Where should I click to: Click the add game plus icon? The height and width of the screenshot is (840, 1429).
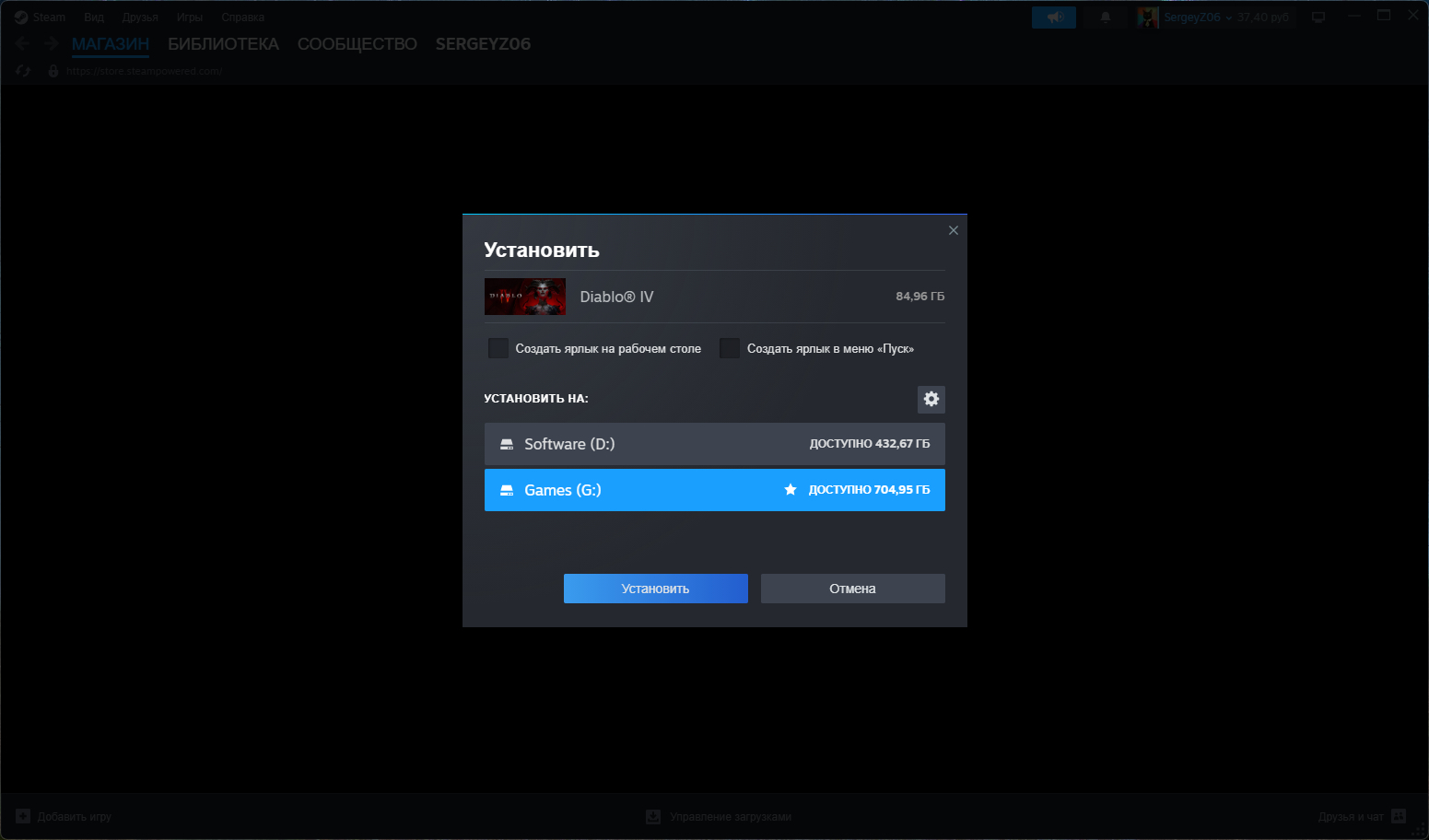[x=23, y=816]
